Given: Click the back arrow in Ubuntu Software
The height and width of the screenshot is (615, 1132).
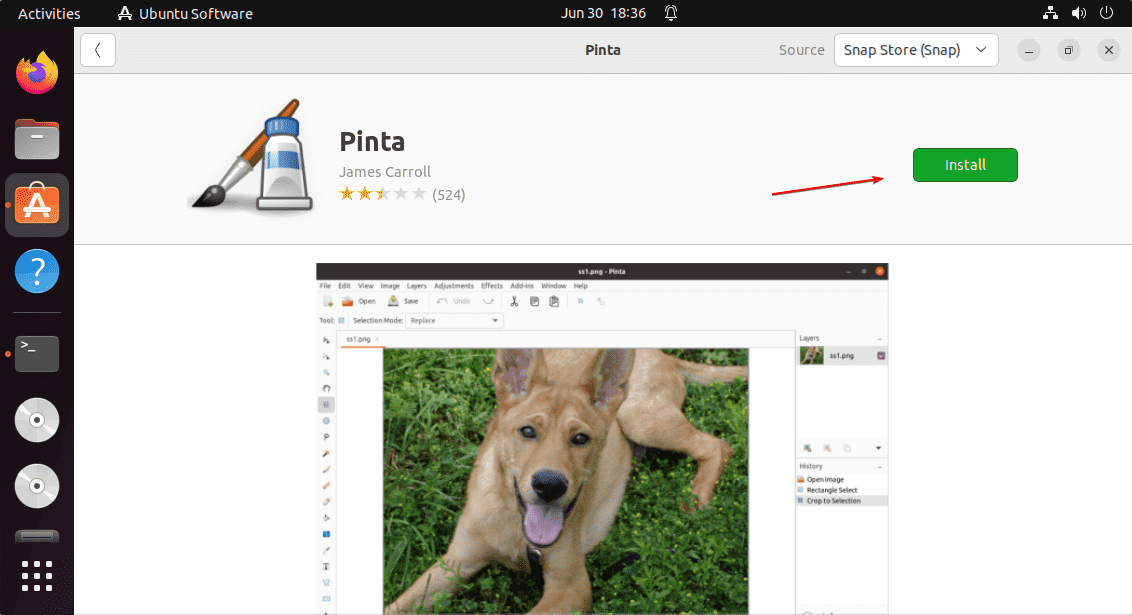Looking at the screenshot, I should pyautogui.click(x=97, y=49).
